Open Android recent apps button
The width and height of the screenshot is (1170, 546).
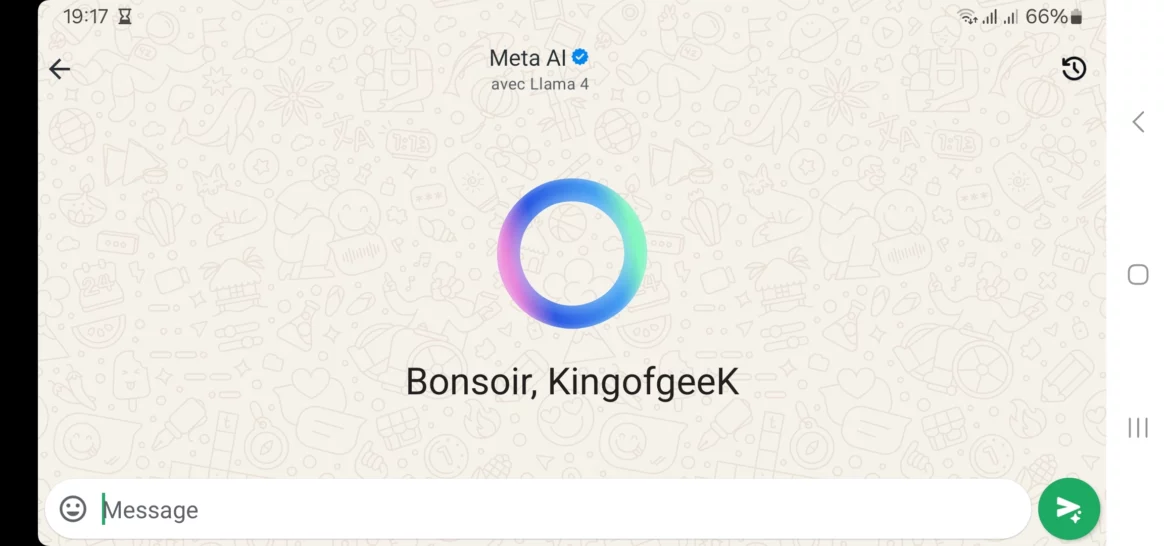(1138, 427)
